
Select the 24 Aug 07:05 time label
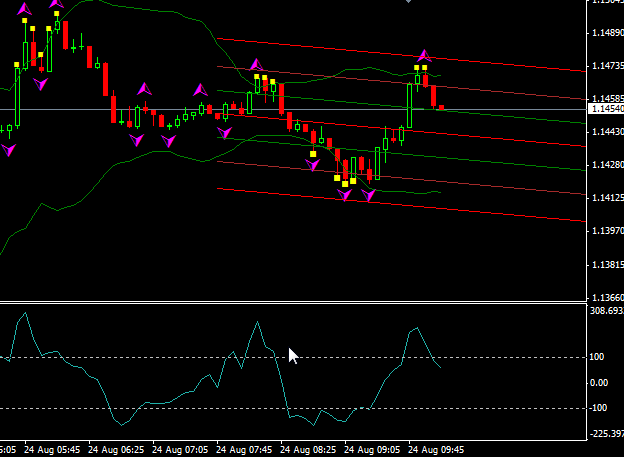click(180, 450)
